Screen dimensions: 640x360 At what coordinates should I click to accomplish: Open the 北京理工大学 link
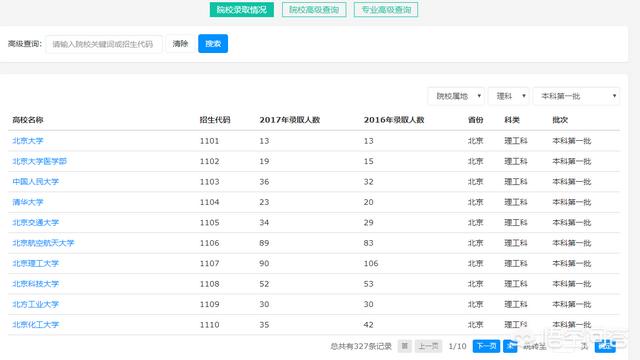point(36,263)
